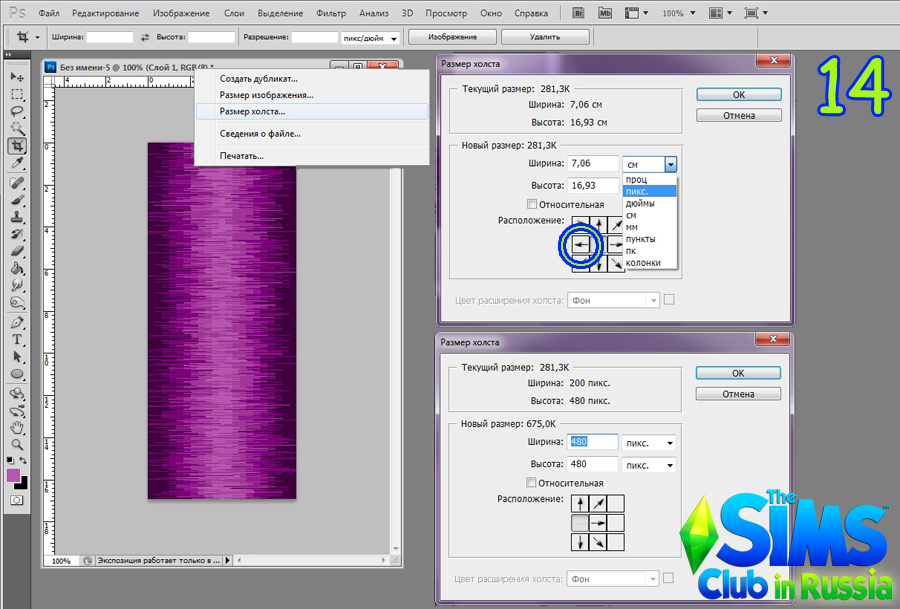Select the Lasso tool

click(x=17, y=112)
